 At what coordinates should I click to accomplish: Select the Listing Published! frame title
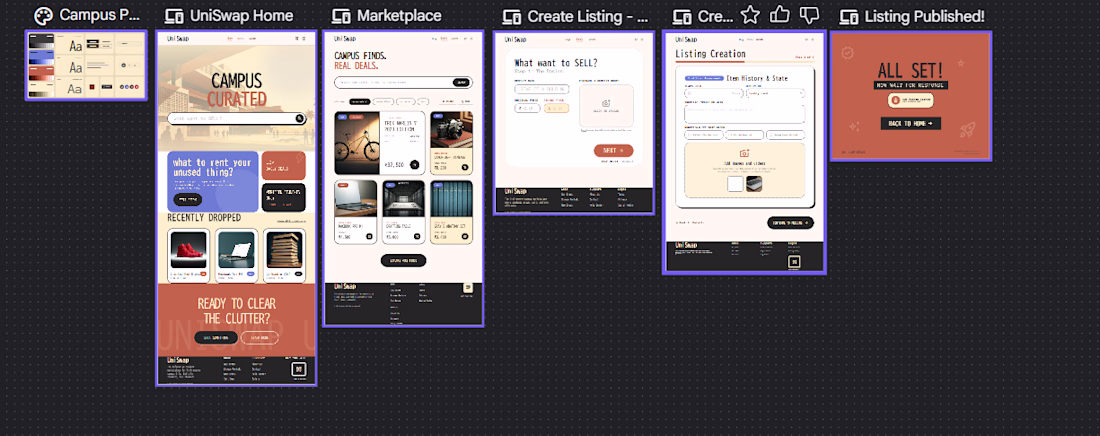point(925,15)
